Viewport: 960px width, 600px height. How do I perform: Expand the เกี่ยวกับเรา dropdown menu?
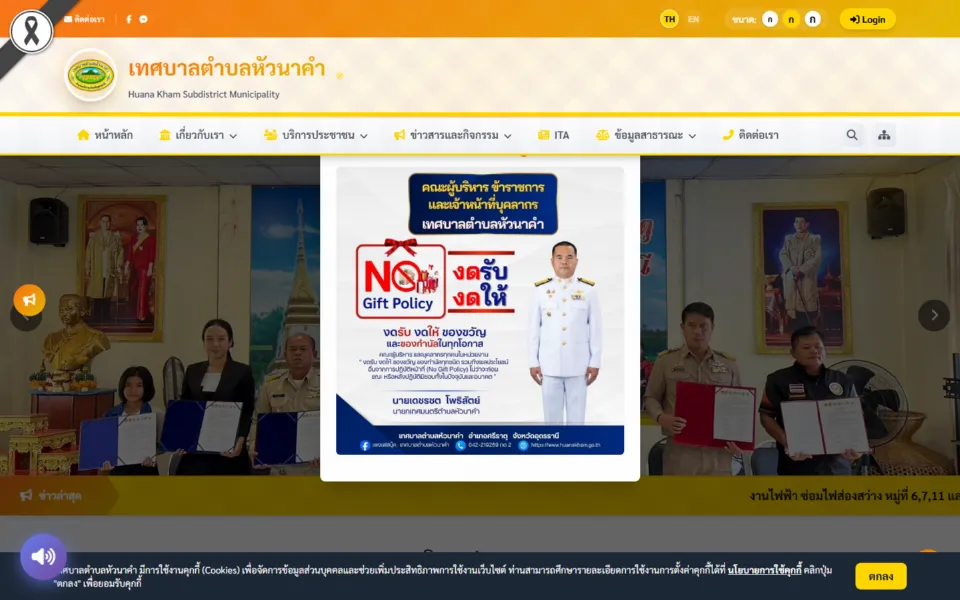point(198,135)
